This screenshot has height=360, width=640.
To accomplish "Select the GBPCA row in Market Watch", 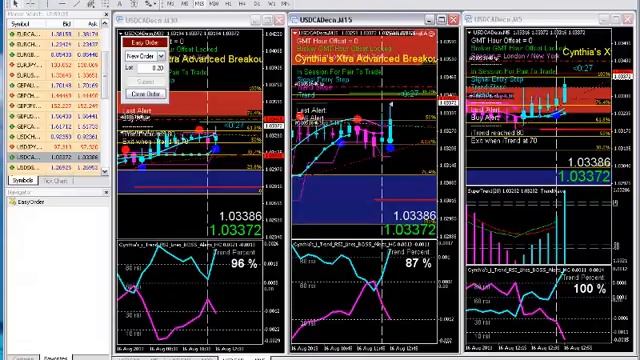I will (54, 127).
